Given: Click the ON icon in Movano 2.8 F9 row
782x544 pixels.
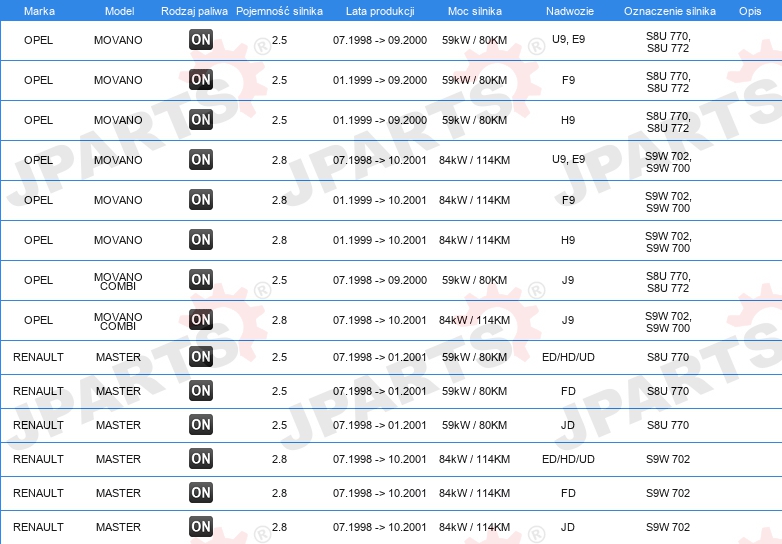Looking at the screenshot, I should [x=201, y=199].
